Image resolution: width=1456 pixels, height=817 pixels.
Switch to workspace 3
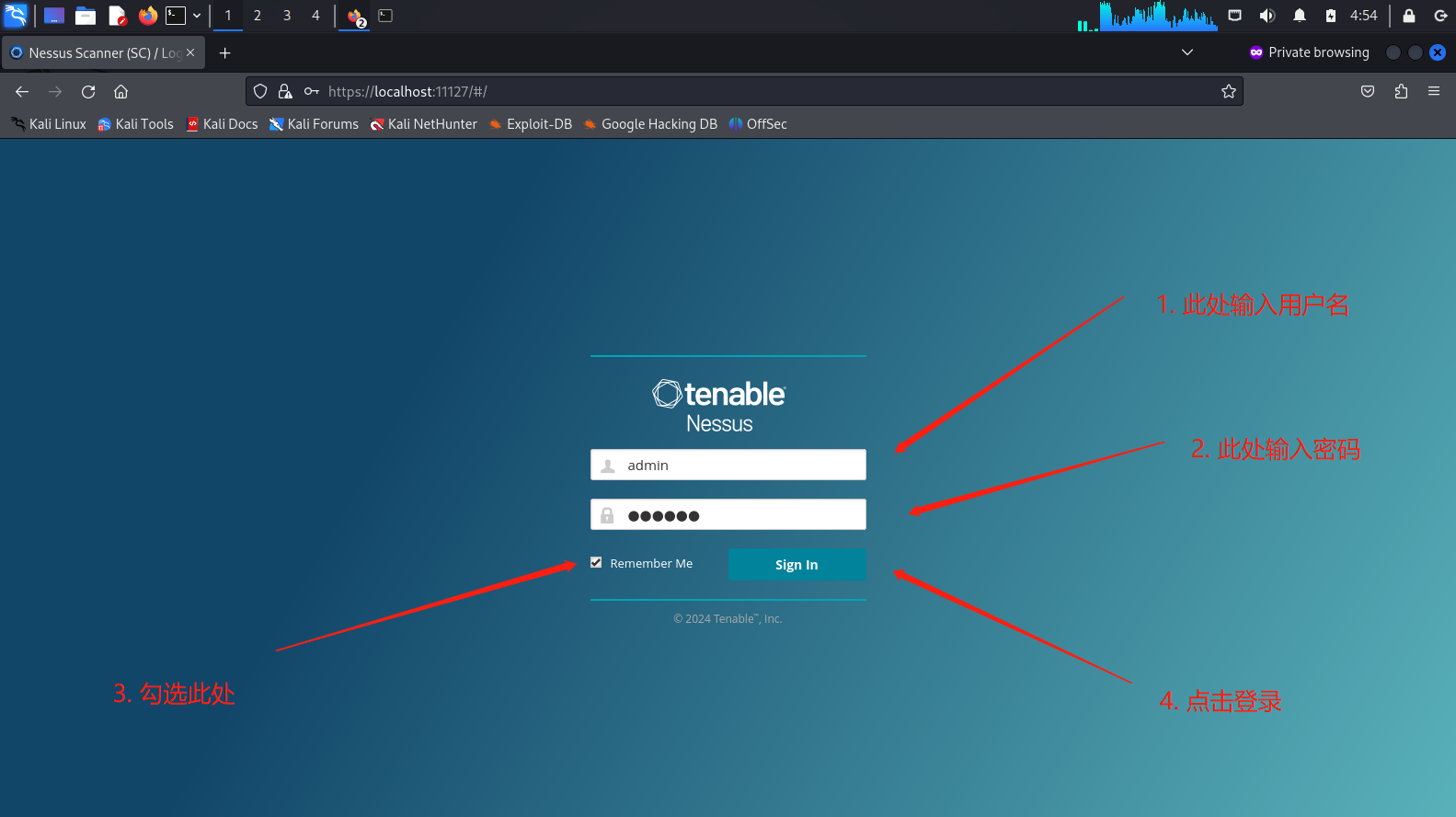[287, 16]
